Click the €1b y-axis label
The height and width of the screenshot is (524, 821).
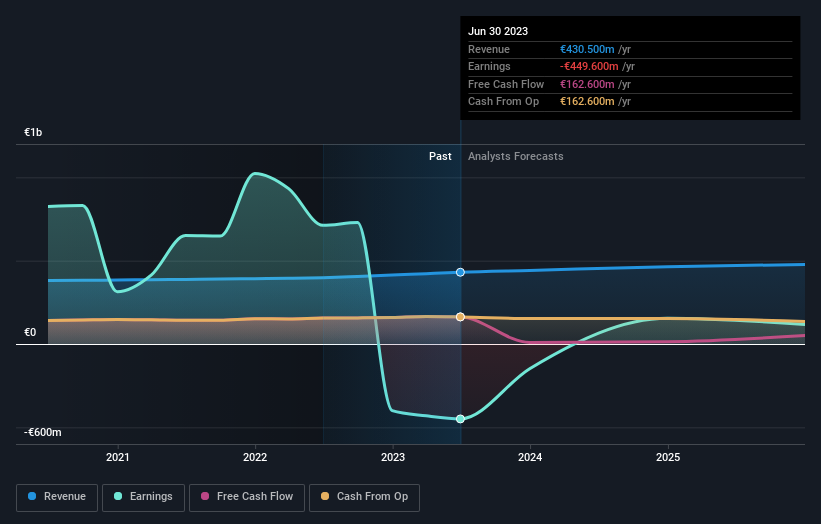(33, 132)
